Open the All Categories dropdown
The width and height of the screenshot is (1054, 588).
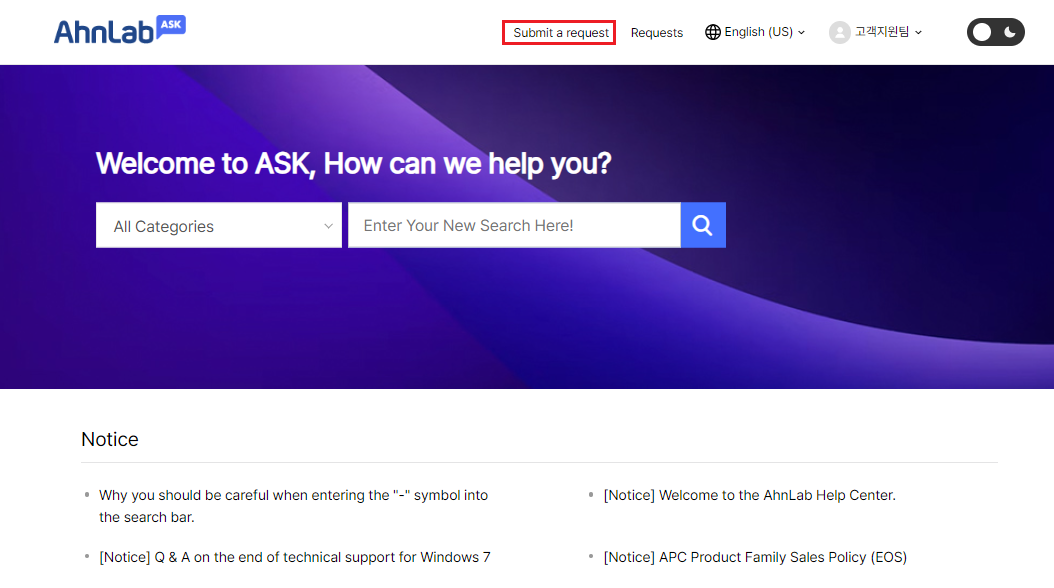click(x=218, y=225)
